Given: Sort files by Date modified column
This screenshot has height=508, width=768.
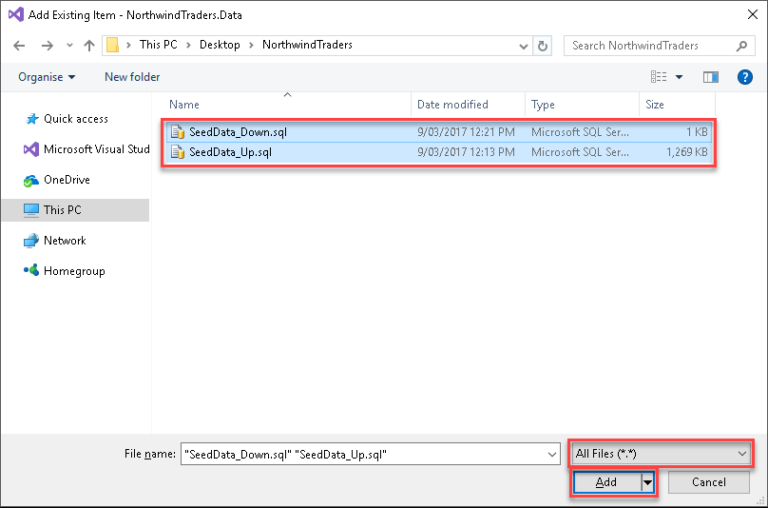Looking at the screenshot, I should click(452, 105).
